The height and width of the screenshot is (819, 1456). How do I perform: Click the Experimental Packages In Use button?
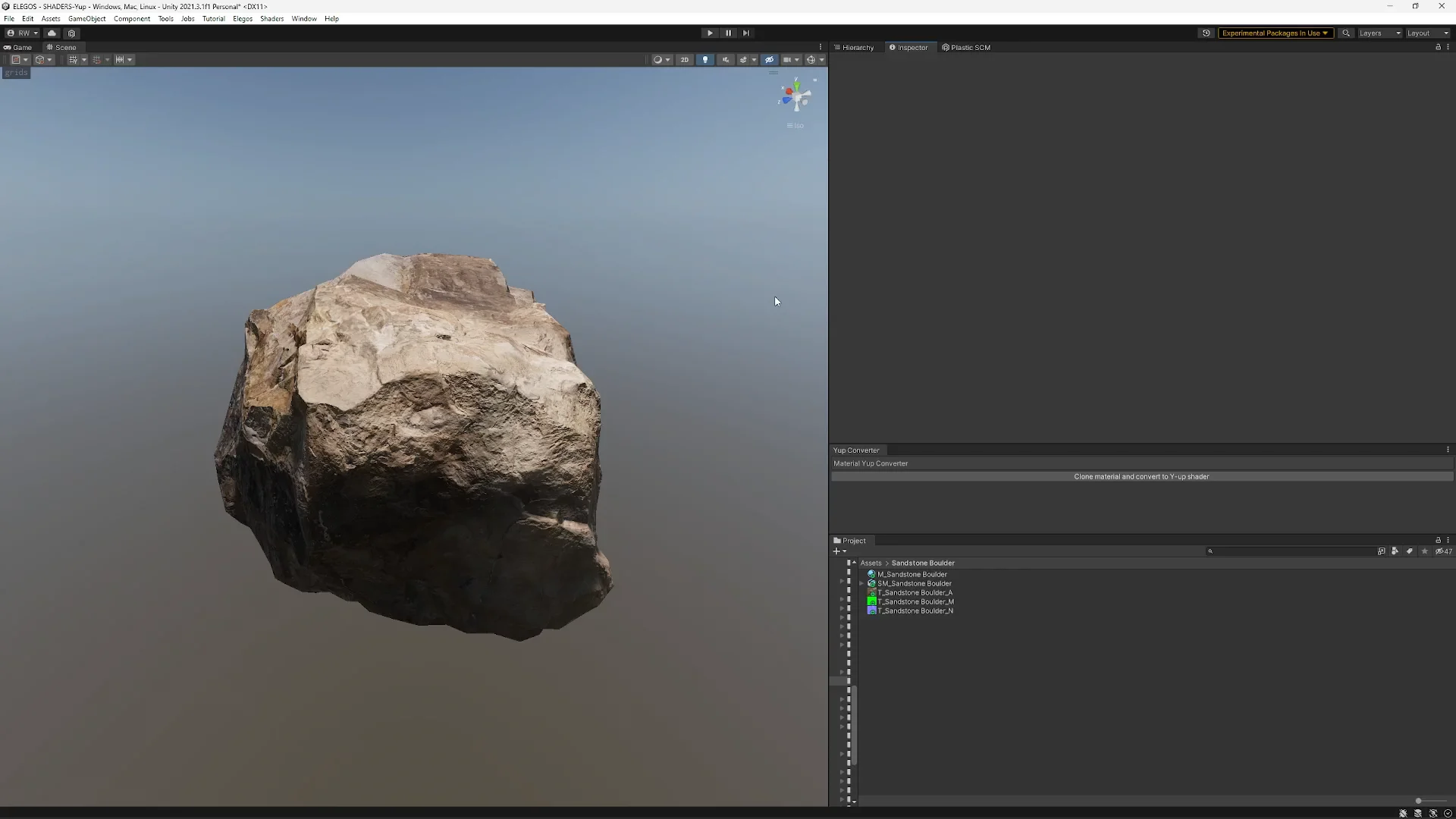click(x=1276, y=33)
